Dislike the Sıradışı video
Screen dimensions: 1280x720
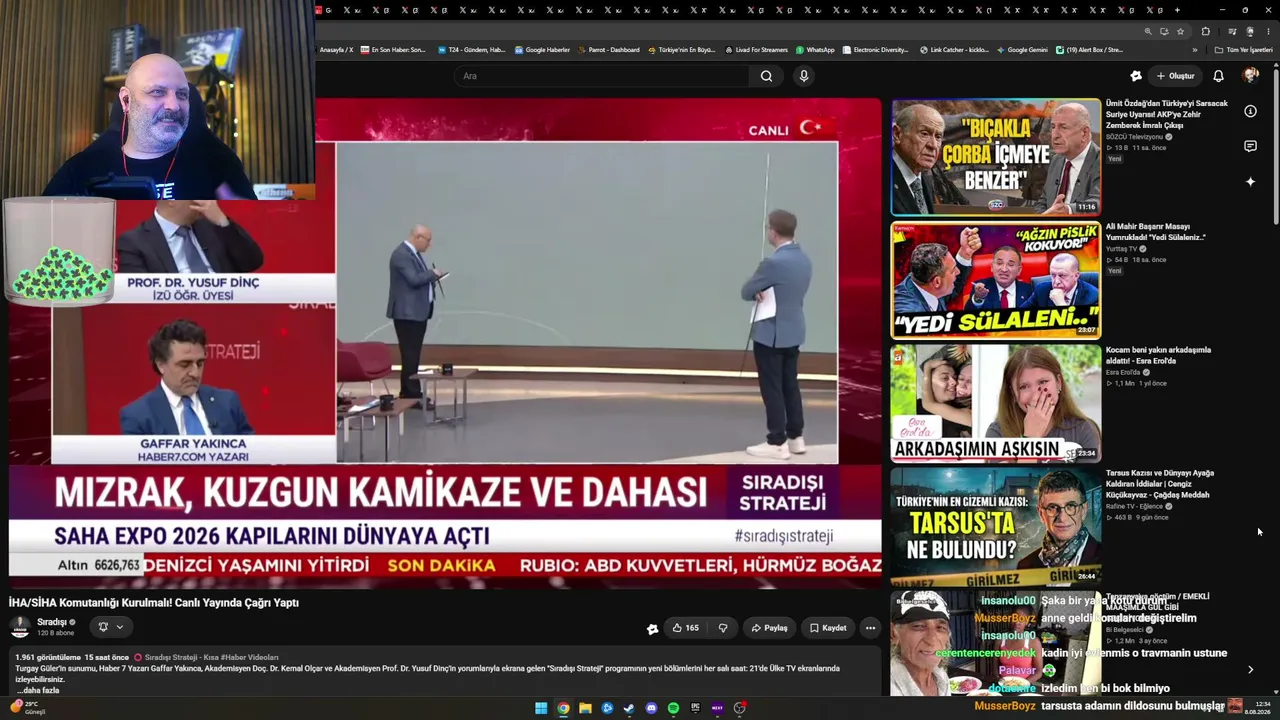(x=723, y=628)
